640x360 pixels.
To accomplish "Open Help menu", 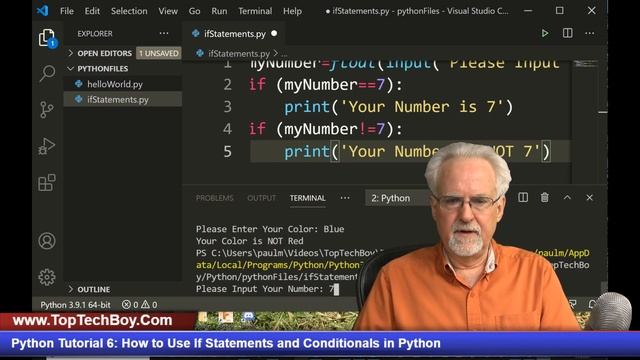I will point(292,11).
